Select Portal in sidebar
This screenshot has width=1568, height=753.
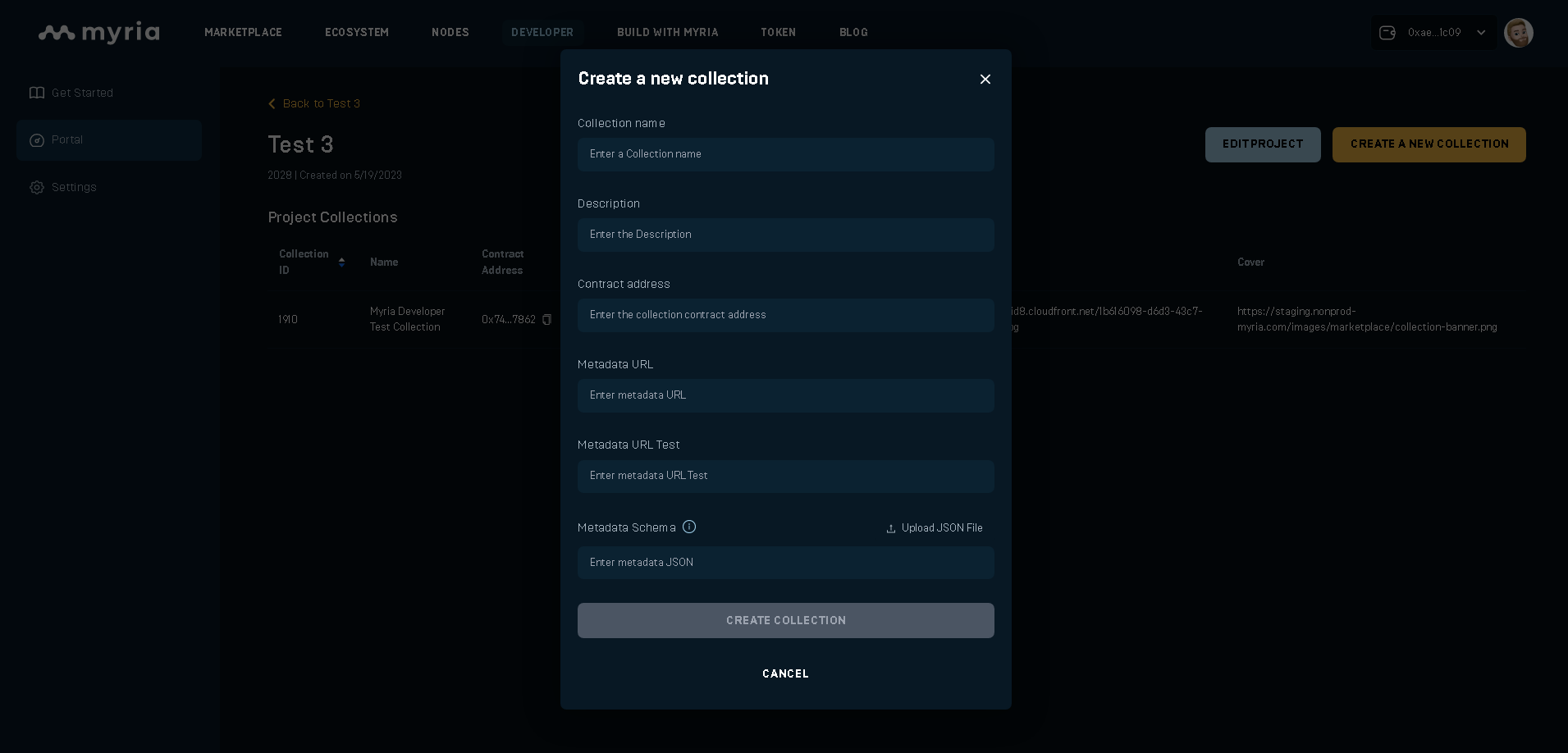tap(109, 140)
